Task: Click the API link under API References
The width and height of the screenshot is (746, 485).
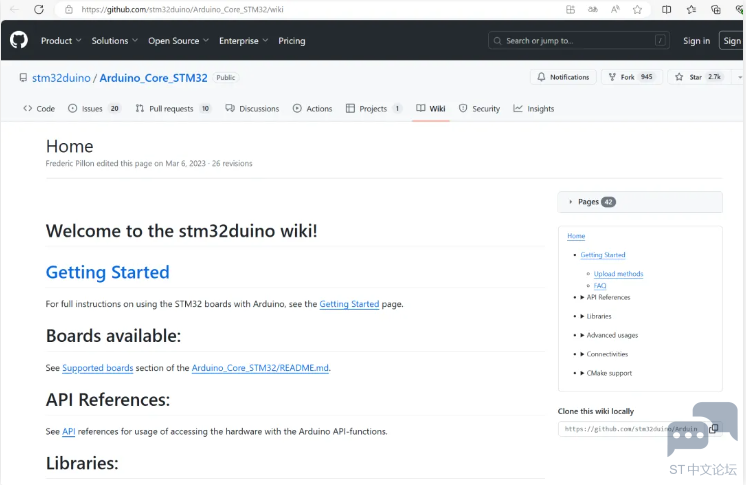Action: (69, 432)
